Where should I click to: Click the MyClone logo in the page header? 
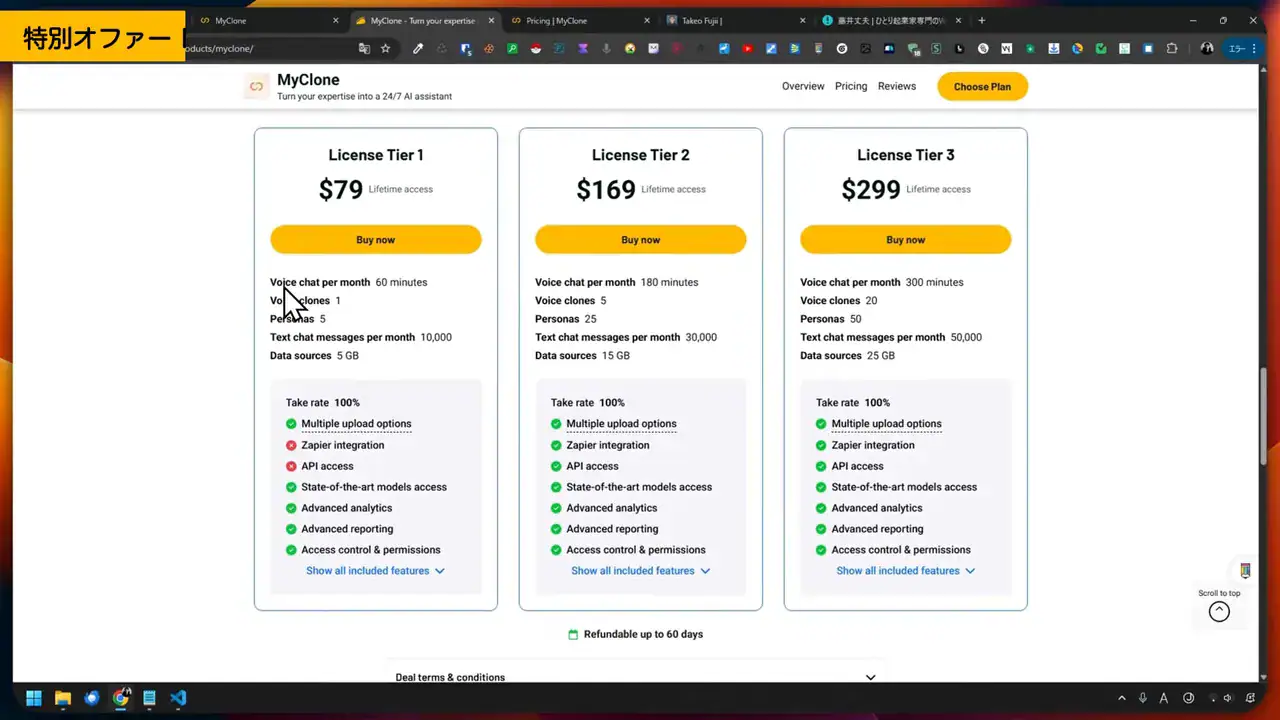(256, 86)
